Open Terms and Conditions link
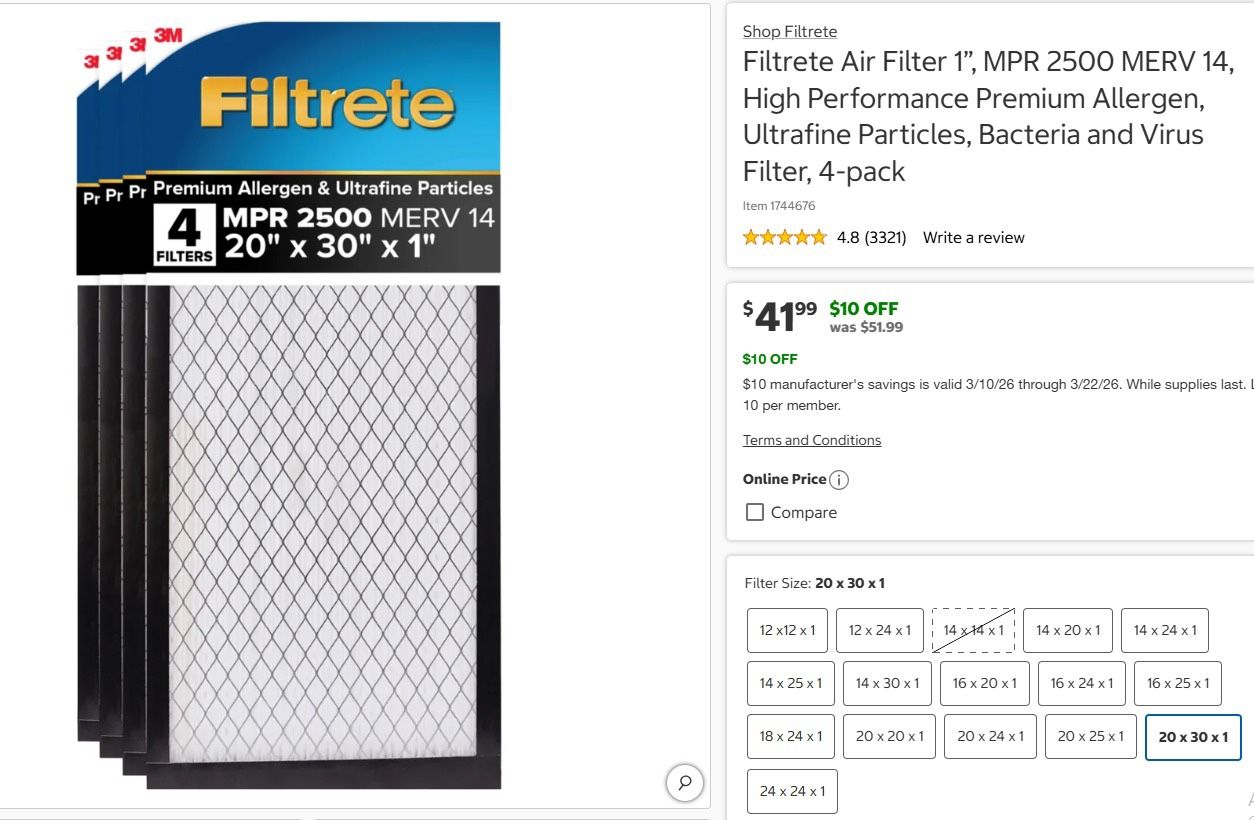Screen dimensions: 1254x820 tap(811, 440)
